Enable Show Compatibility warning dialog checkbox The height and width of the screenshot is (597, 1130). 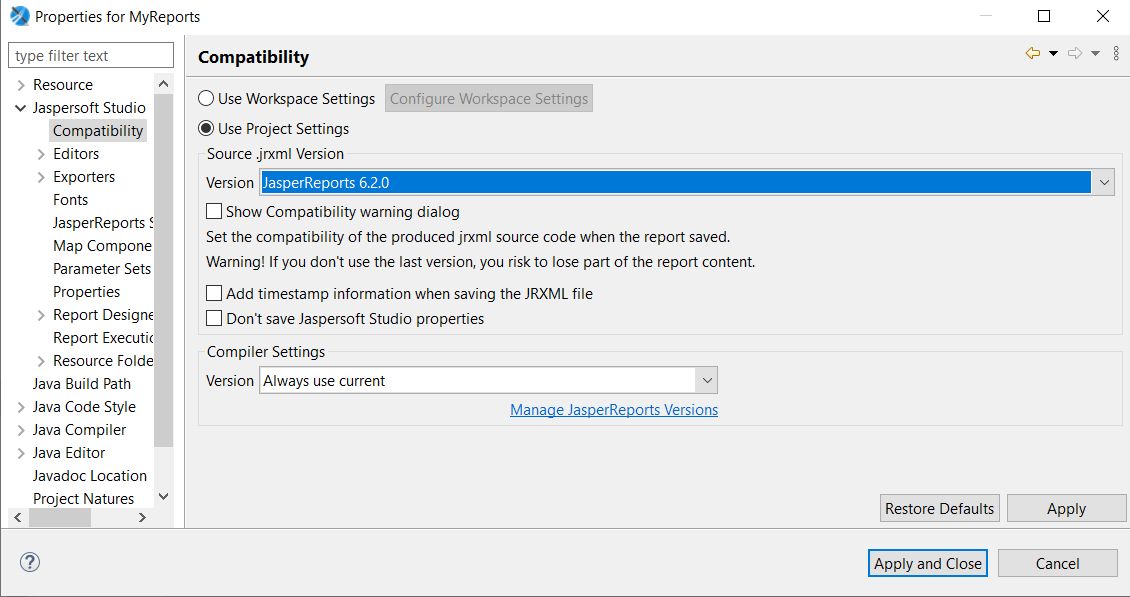coord(214,211)
